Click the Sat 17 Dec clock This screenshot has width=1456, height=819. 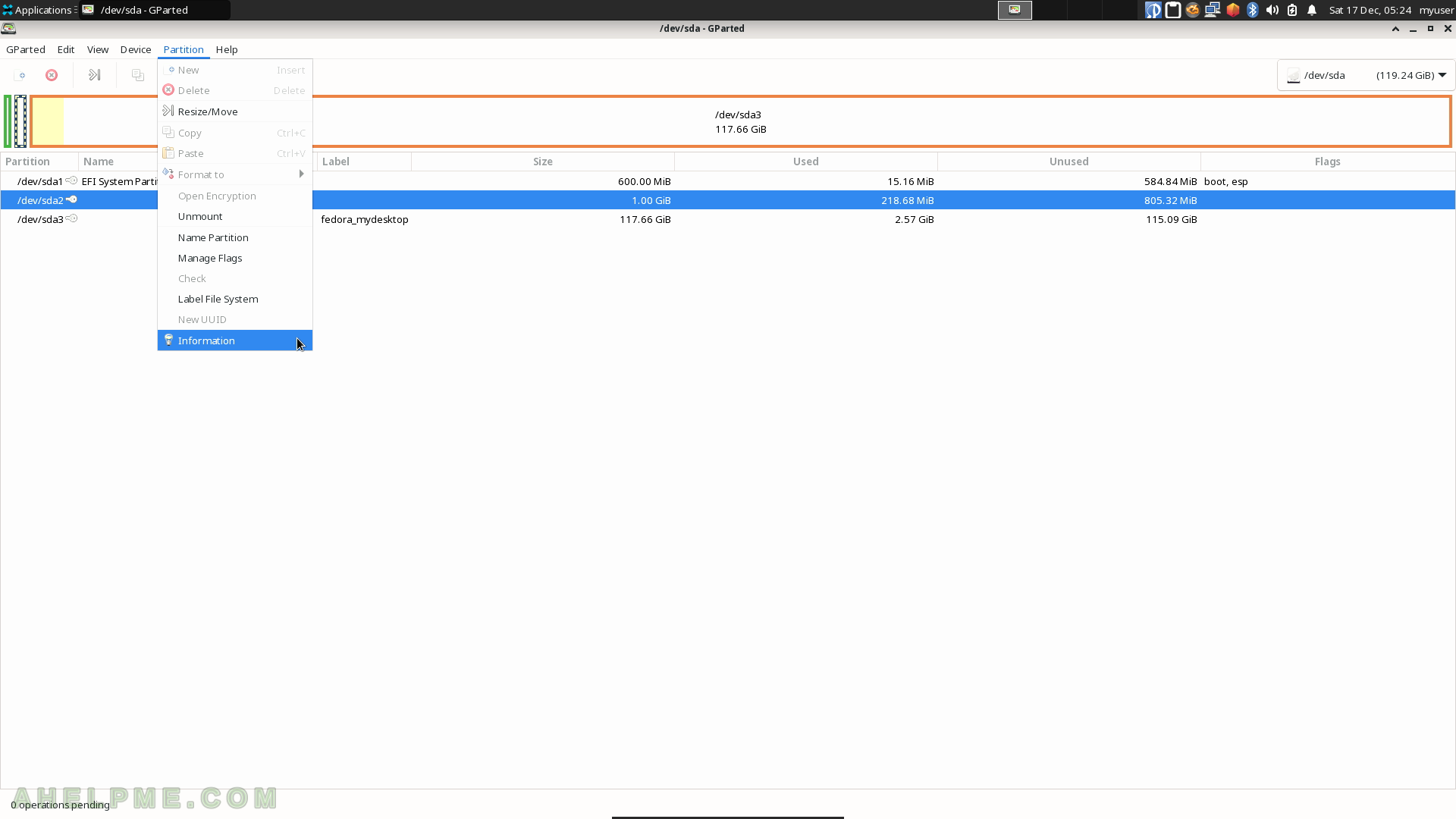pyautogui.click(x=1370, y=10)
